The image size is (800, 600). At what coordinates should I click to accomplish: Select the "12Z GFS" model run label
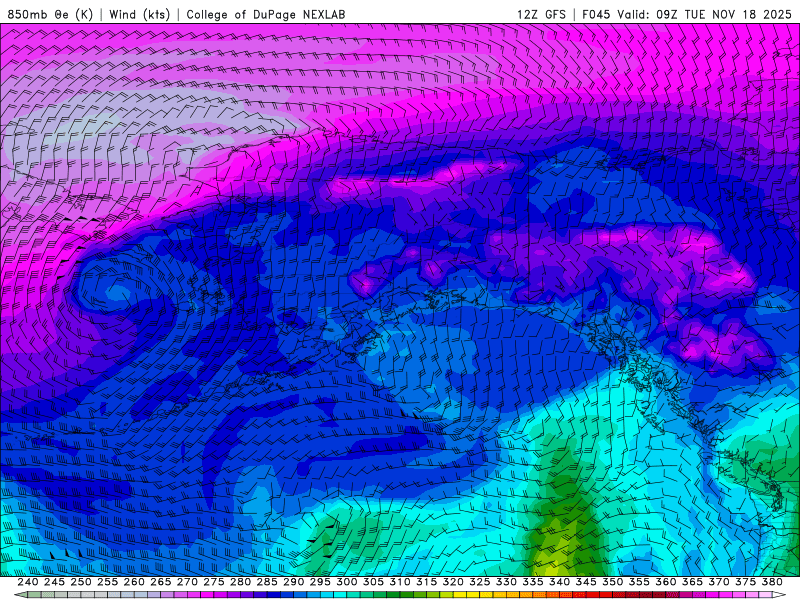(541, 14)
